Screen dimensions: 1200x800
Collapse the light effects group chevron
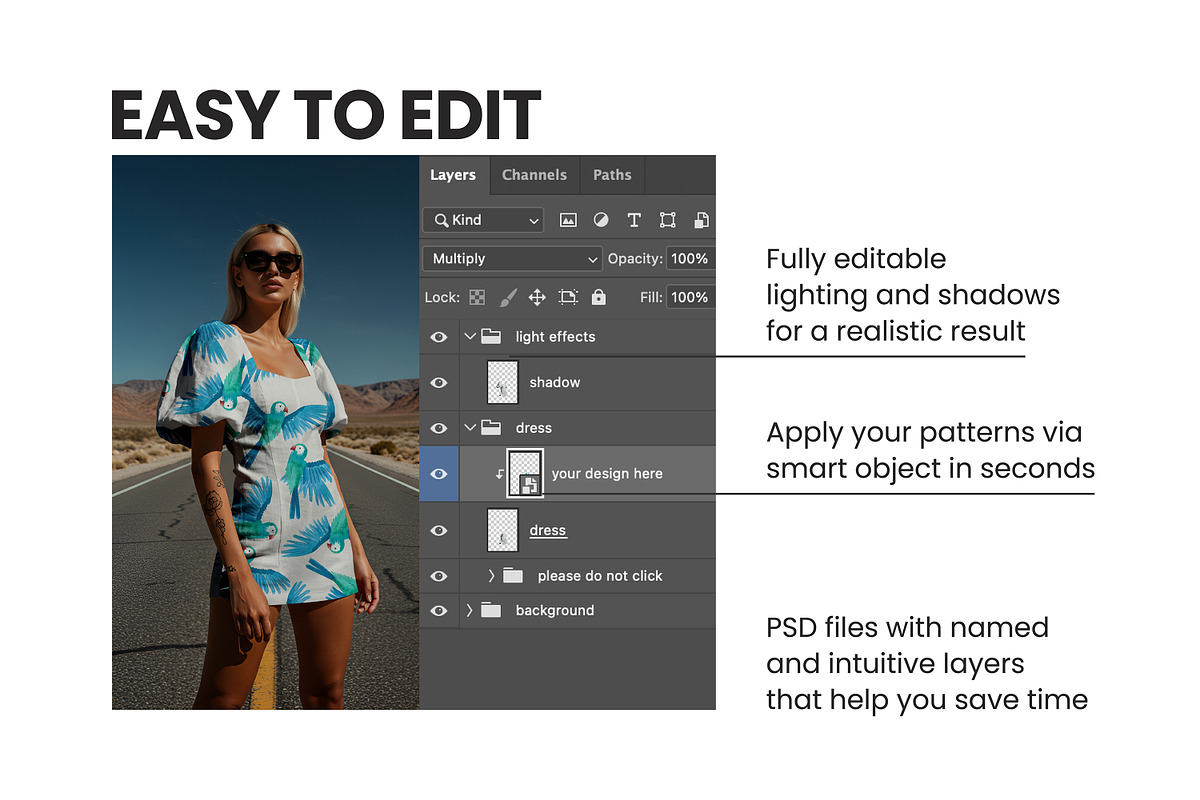[x=470, y=336]
